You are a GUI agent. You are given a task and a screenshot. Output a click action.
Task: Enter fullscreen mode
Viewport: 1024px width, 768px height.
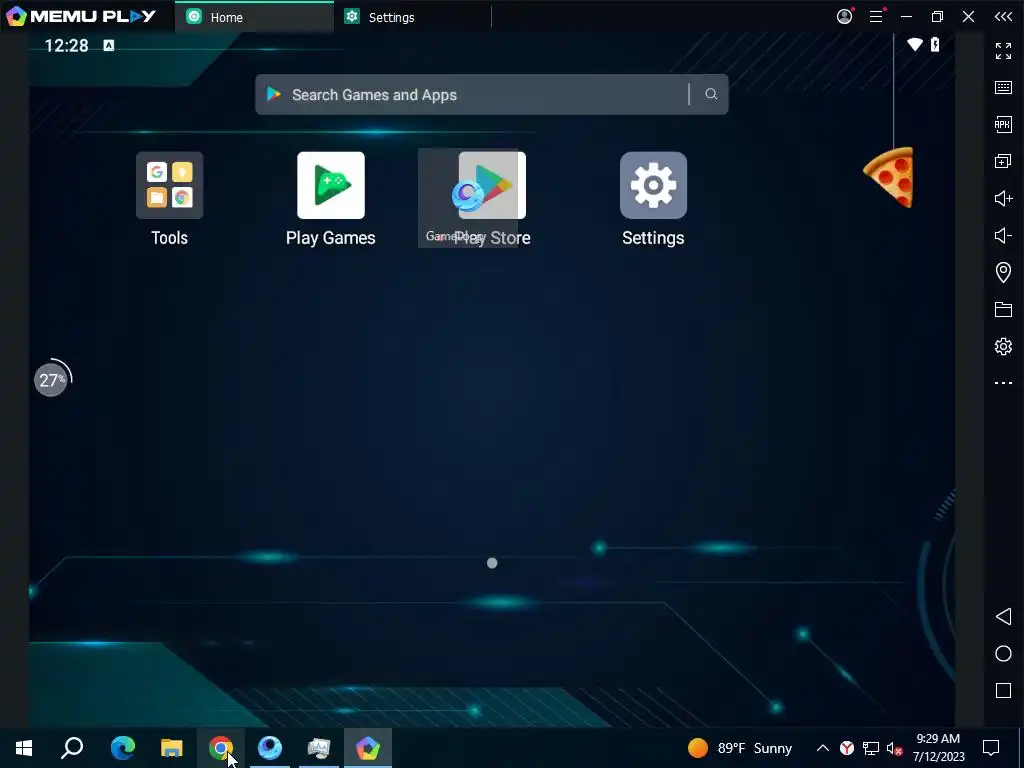click(x=1003, y=50)
